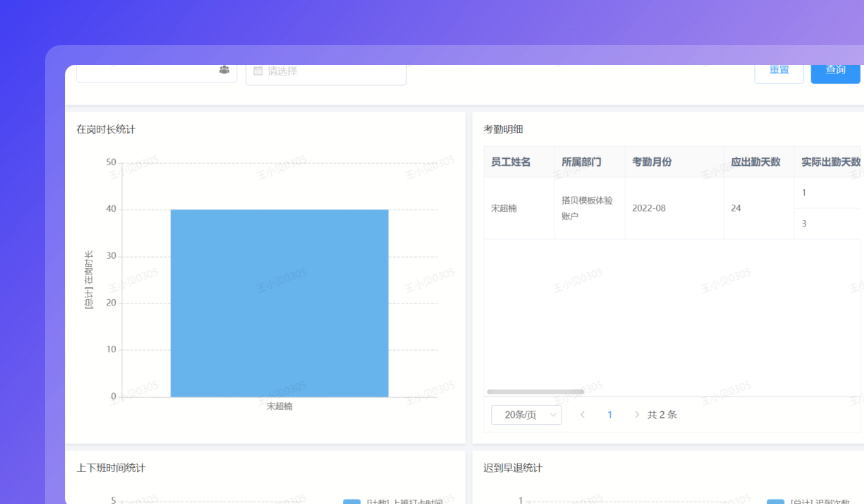Click the 重置 reset button
Screen dimensions: 864x504
(779, 74)
